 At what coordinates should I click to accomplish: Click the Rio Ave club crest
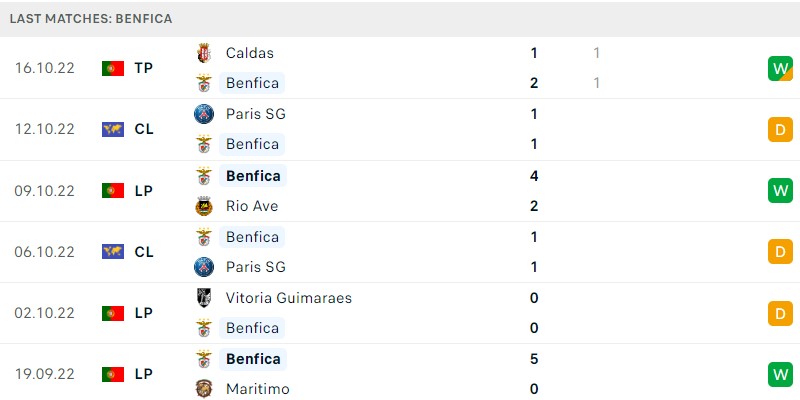[x=204, y=206]
